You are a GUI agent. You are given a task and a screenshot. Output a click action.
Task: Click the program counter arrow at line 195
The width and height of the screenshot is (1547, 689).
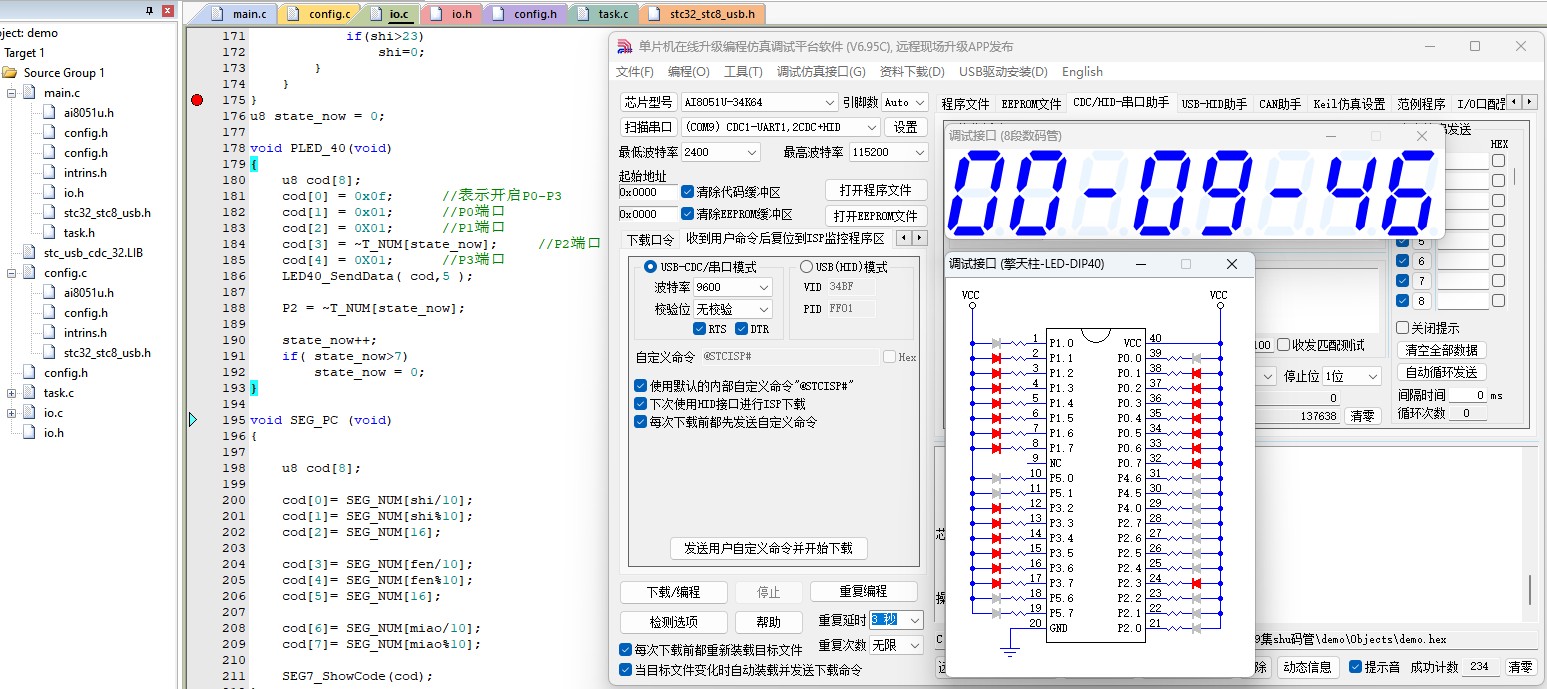click(x=193, y=420)
